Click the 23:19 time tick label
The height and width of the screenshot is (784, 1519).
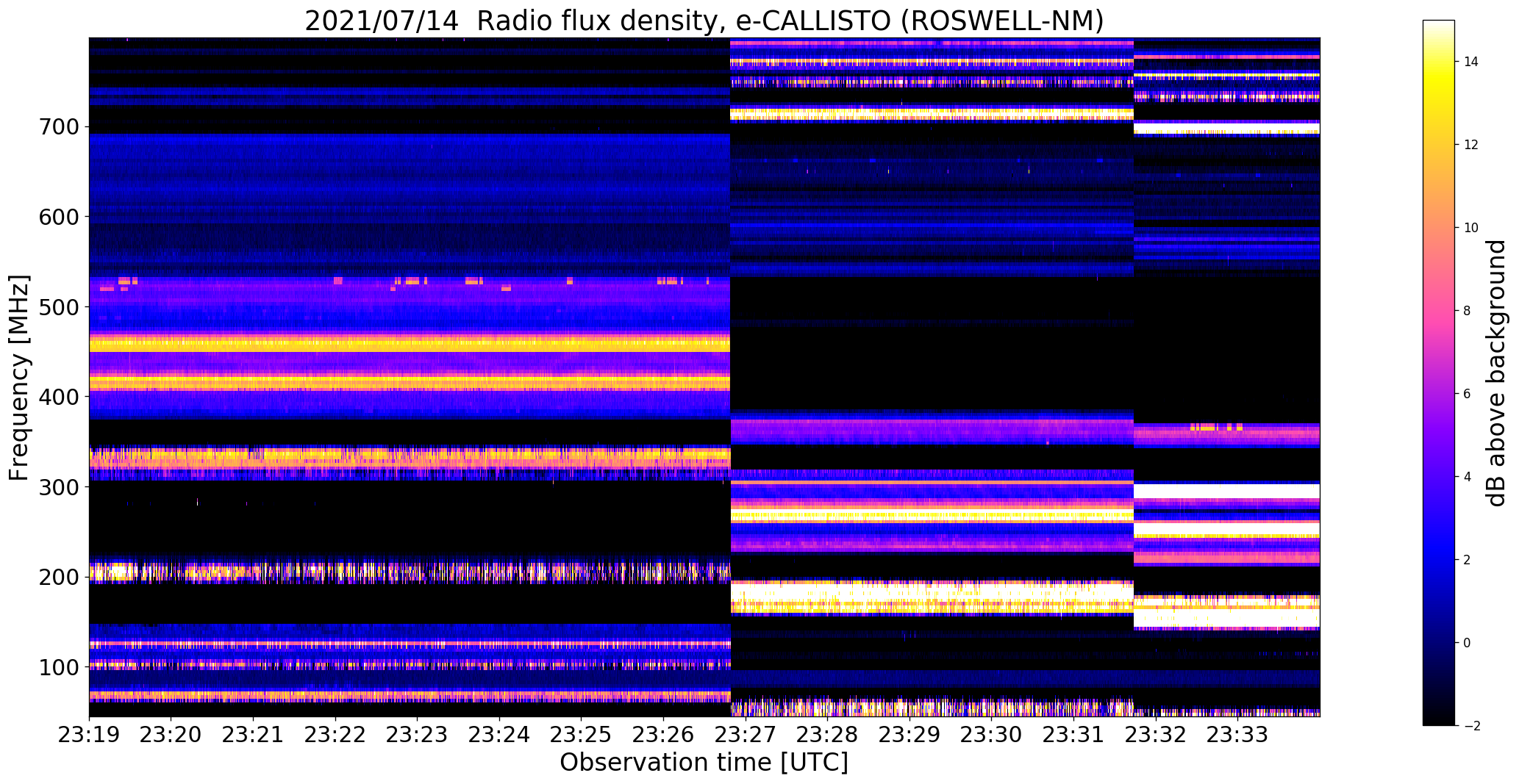[89, 735]
